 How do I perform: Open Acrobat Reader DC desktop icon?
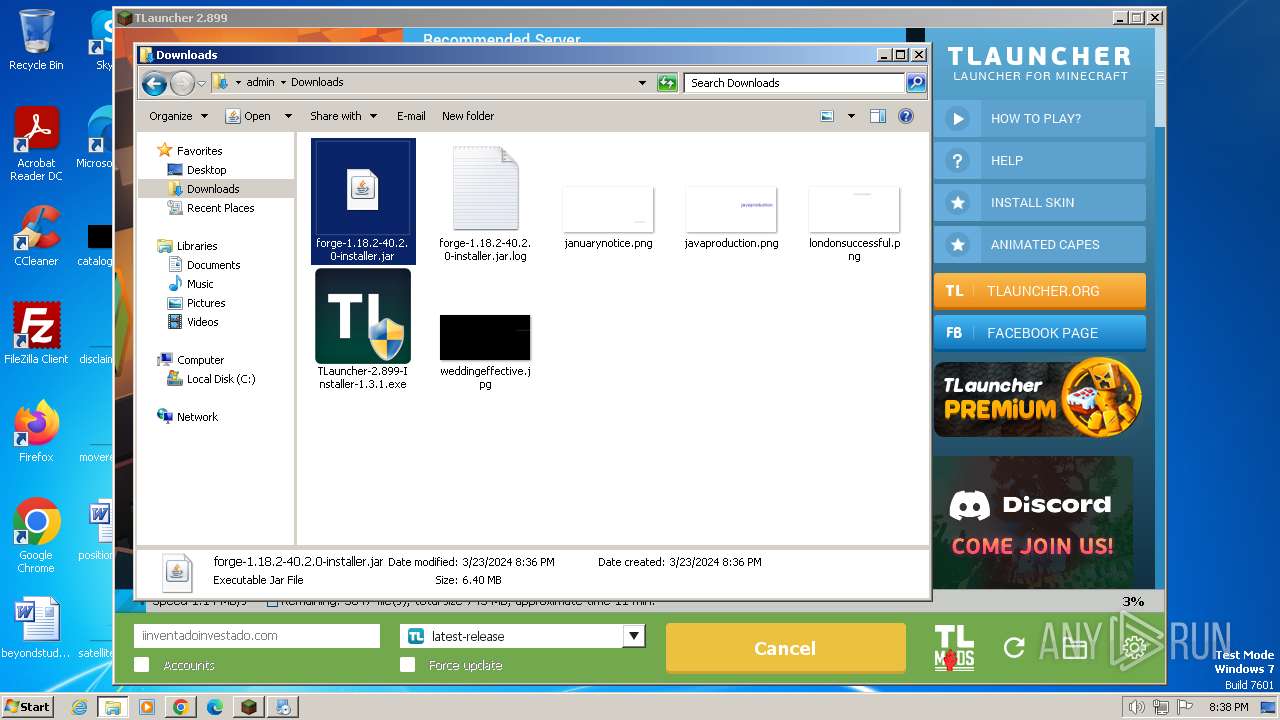pos(36,144)
